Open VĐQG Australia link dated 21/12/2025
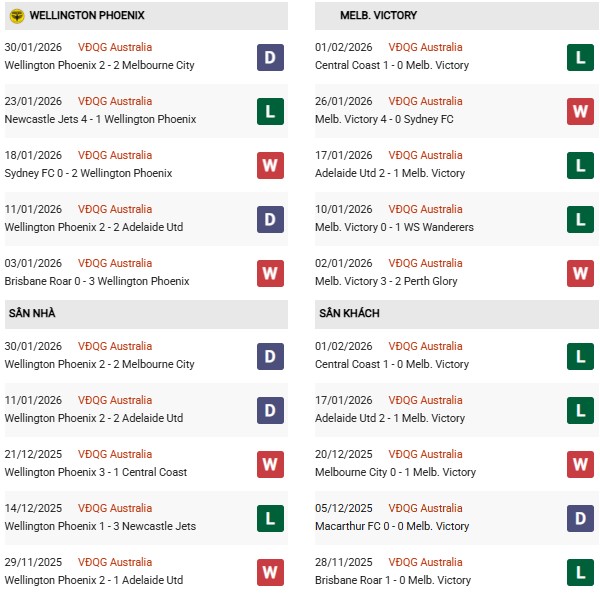Screen dimensions: 600x593 pyautogui.click(x=115, y=454)
